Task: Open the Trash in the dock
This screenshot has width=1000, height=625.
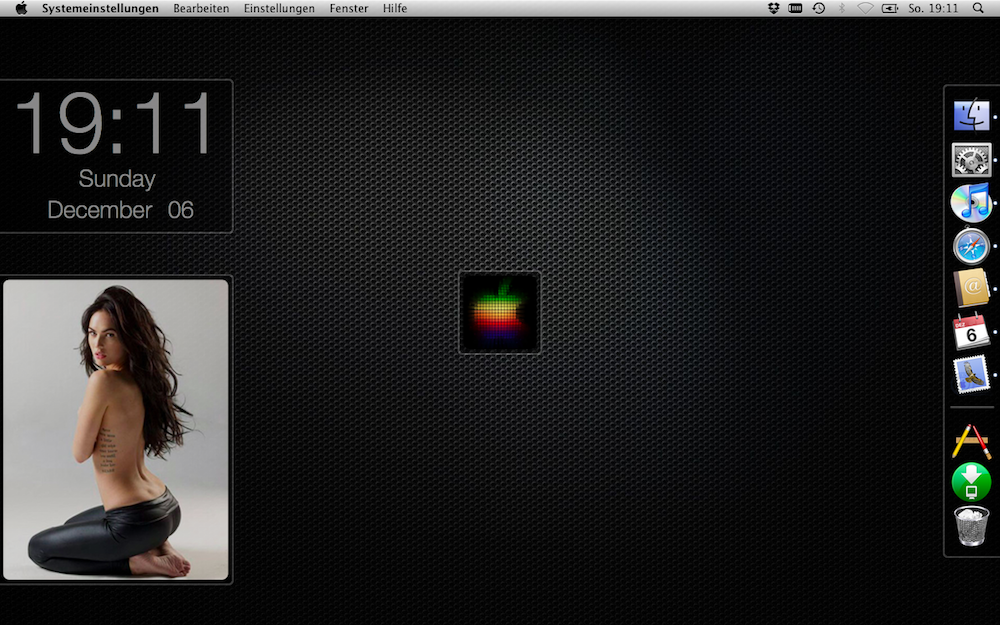Action: pos(971,526)
